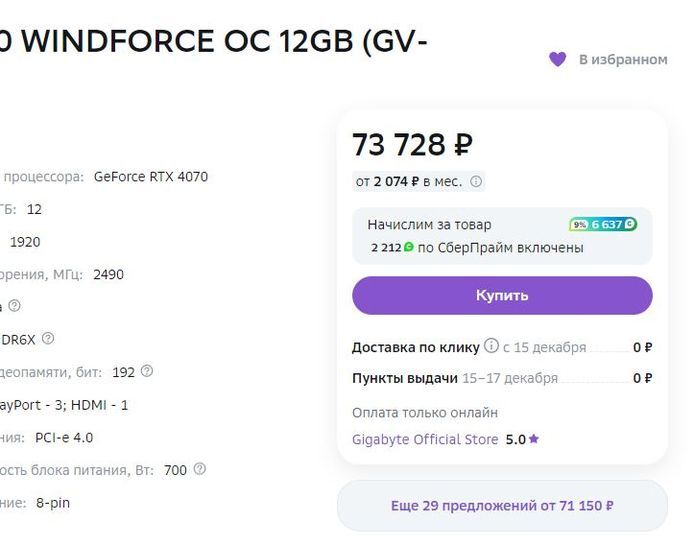The width and height of the screenshot is (694, 545).
Task: Click the info icon beside monthly payment
Action: [x=476, y=182]
